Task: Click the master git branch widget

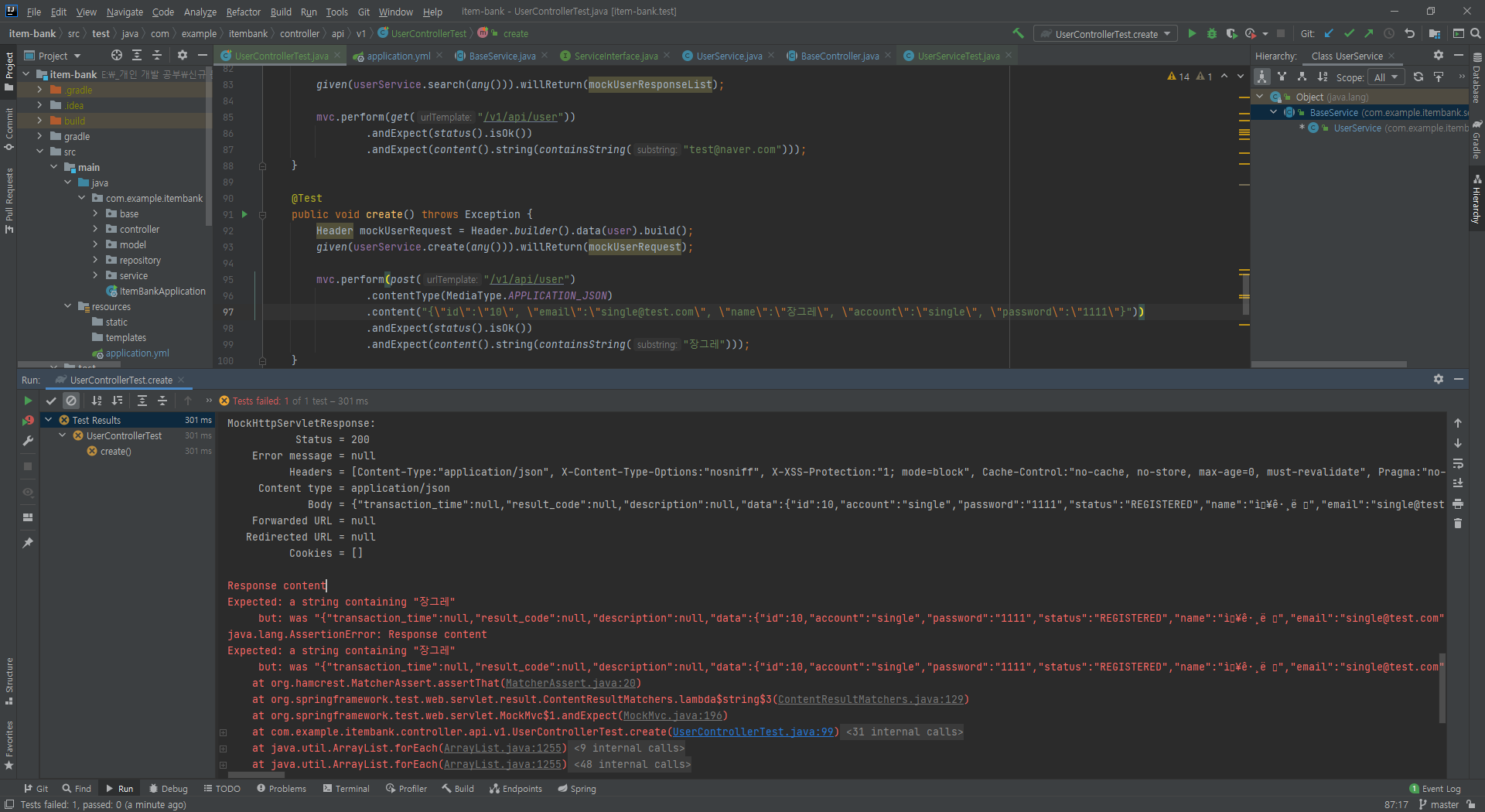Action: click(x=1439, y=804)
